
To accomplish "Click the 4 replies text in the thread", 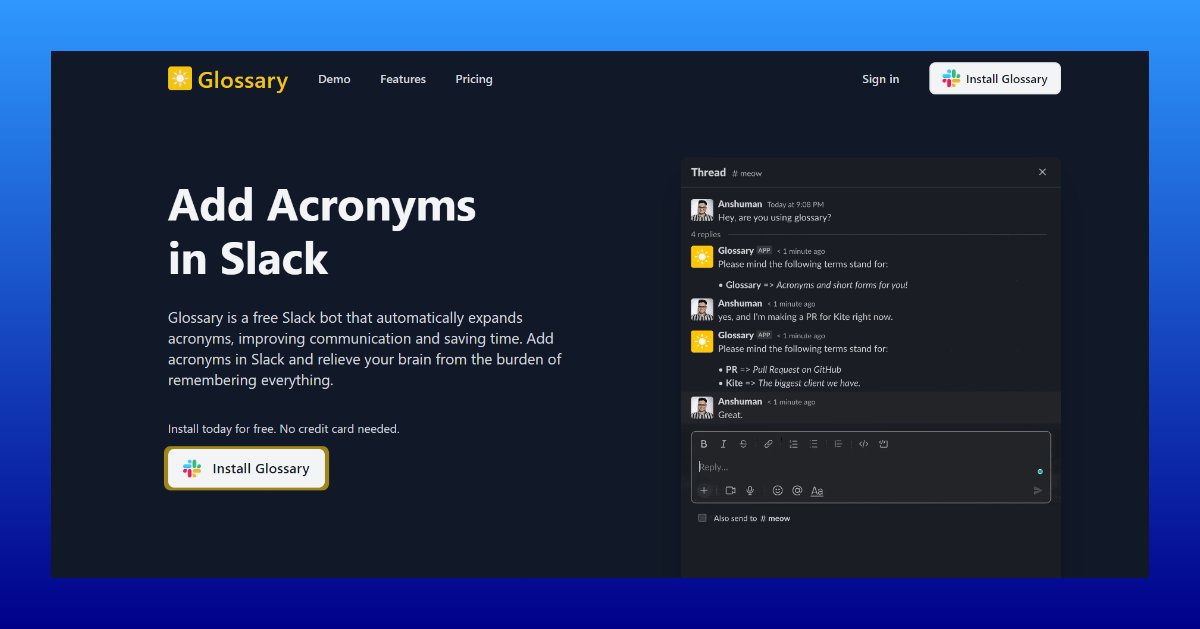I will click(x=705, y=234).
